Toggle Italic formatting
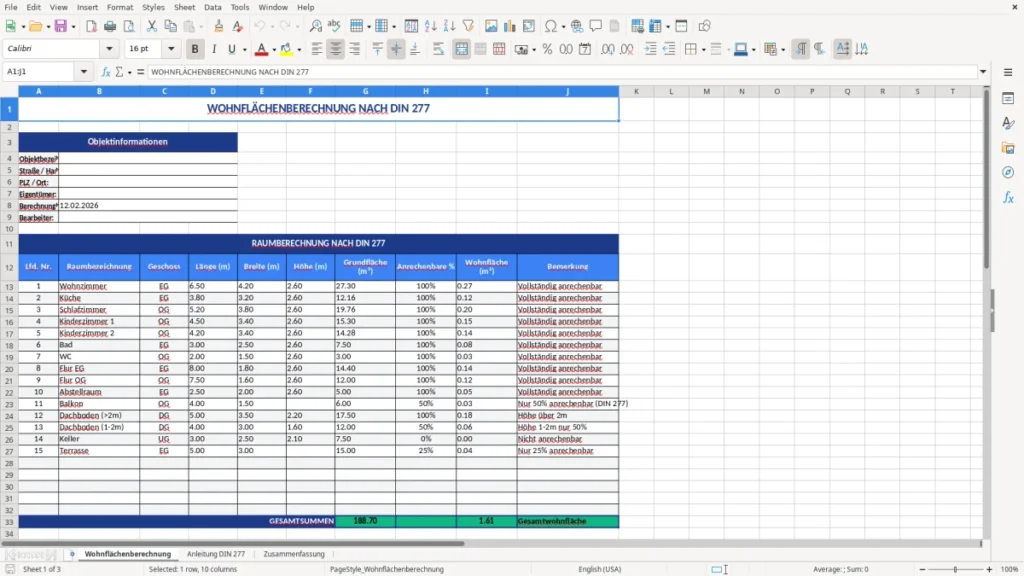 (214, 49)
